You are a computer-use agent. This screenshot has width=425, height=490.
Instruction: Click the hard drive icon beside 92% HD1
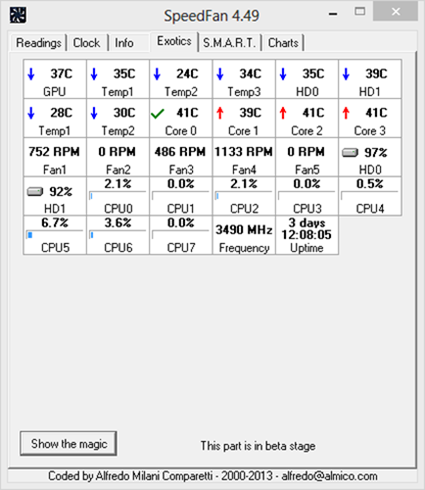coord(35,192)
